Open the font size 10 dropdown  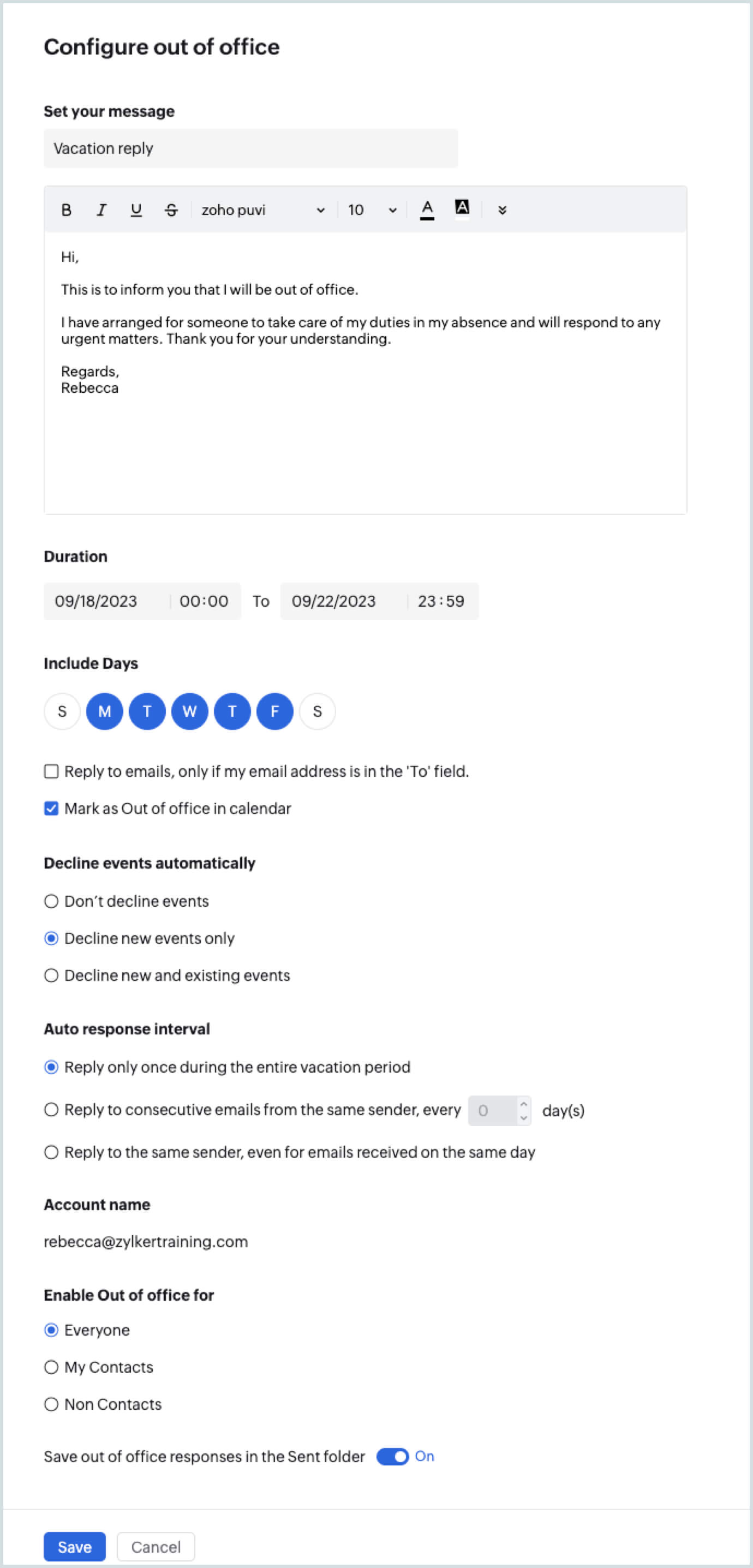(372, 210)
